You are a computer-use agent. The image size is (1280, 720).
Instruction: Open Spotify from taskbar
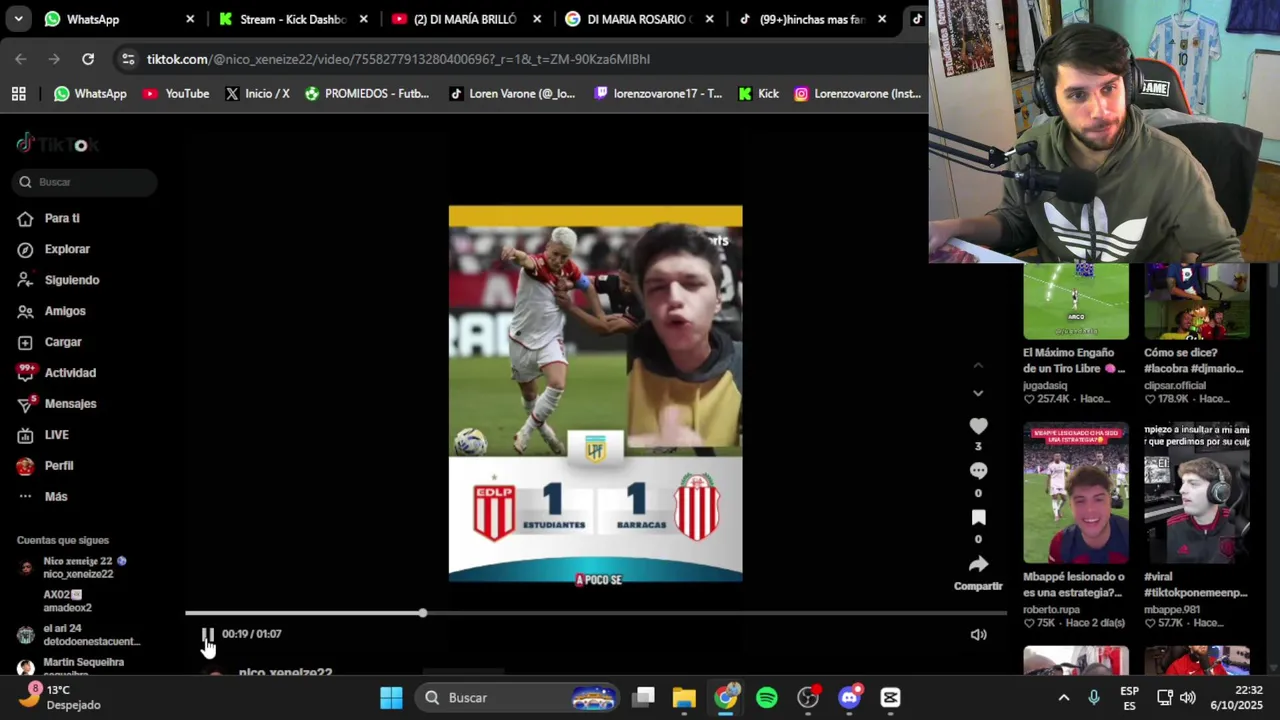click(767, 697)
